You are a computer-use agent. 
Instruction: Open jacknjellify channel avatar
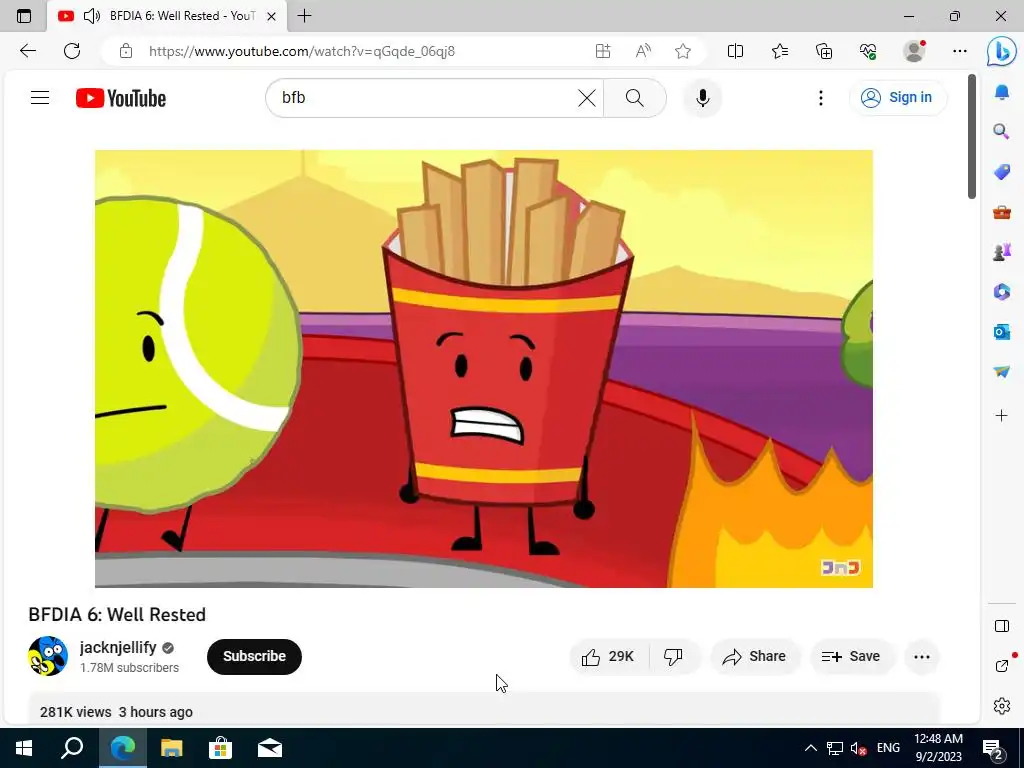(x=48, y=656)
